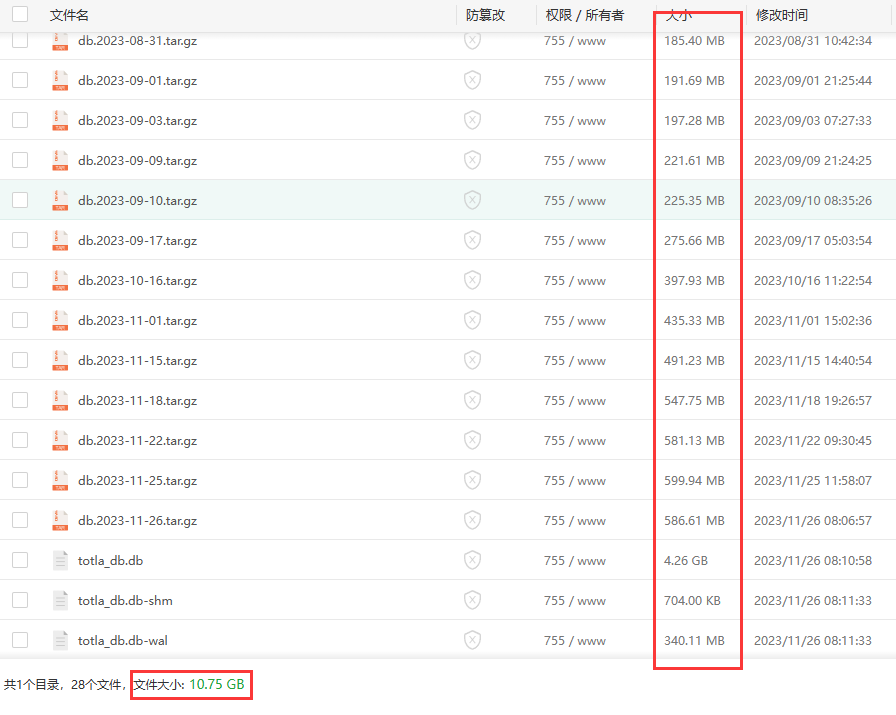Toggle tamper-proof shield for db.2023-09-09.tar.gz
This screenshot has width=896, height=715.
(472, 160)
